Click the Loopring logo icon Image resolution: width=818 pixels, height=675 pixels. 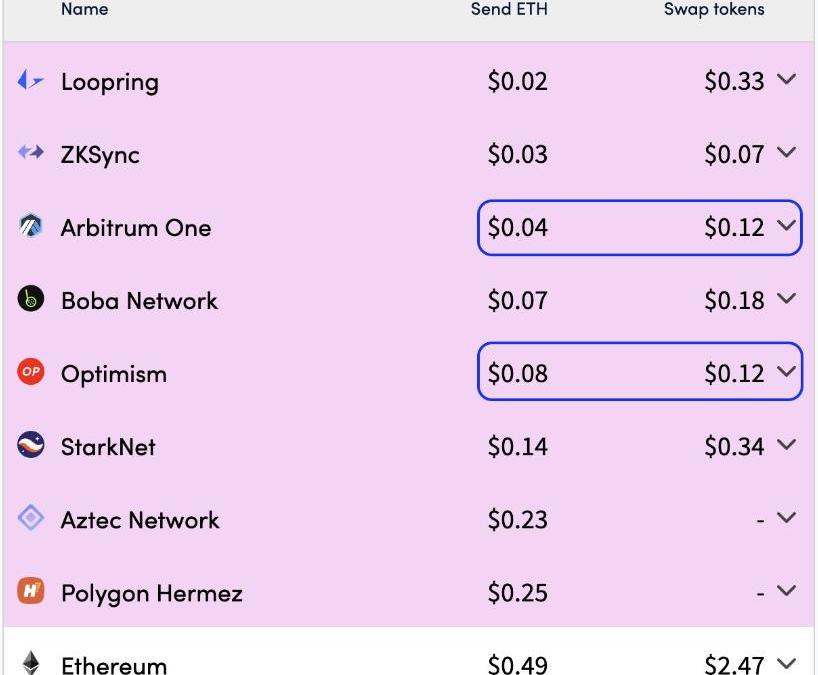click(x=31, y=81)
